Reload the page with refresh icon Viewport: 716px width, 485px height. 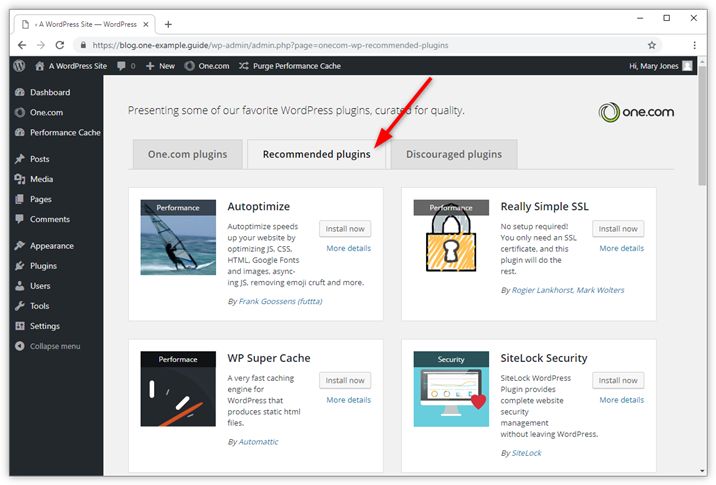(x=60, y=45)
